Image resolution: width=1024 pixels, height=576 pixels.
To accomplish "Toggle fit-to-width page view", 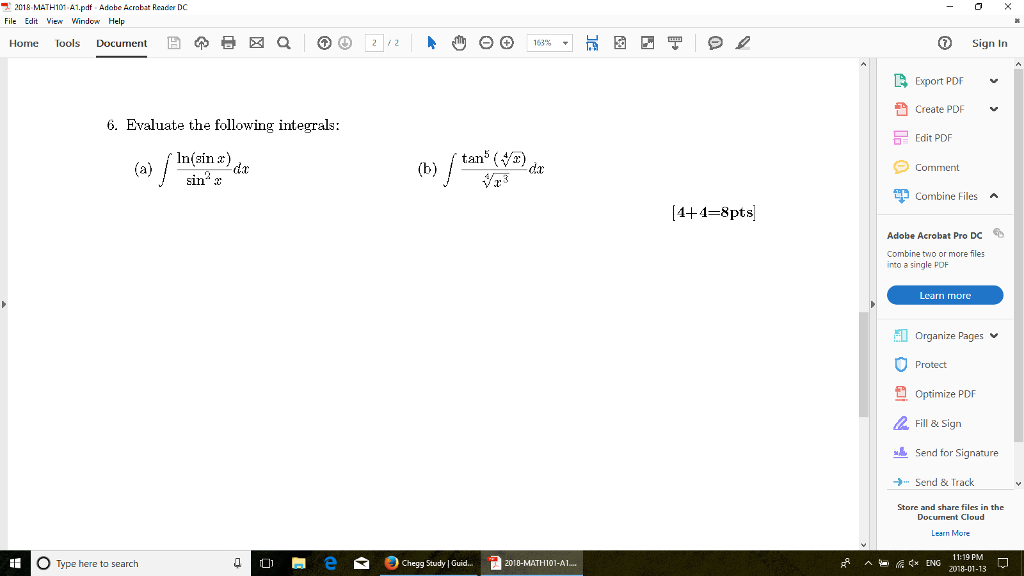I will tap(592, 43).
